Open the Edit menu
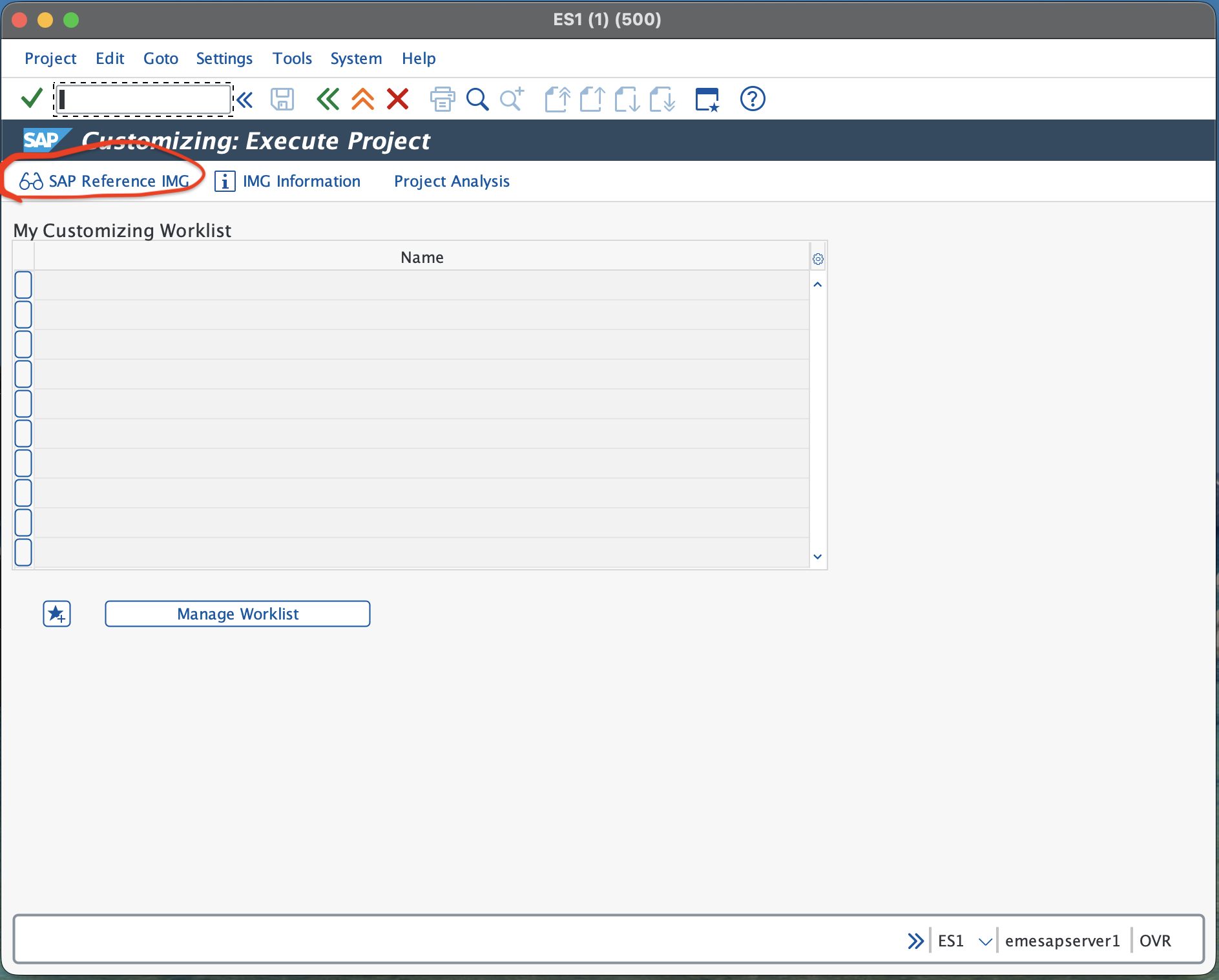The height and width of the screenshot is (980, 1219). [x=110, y=59]
